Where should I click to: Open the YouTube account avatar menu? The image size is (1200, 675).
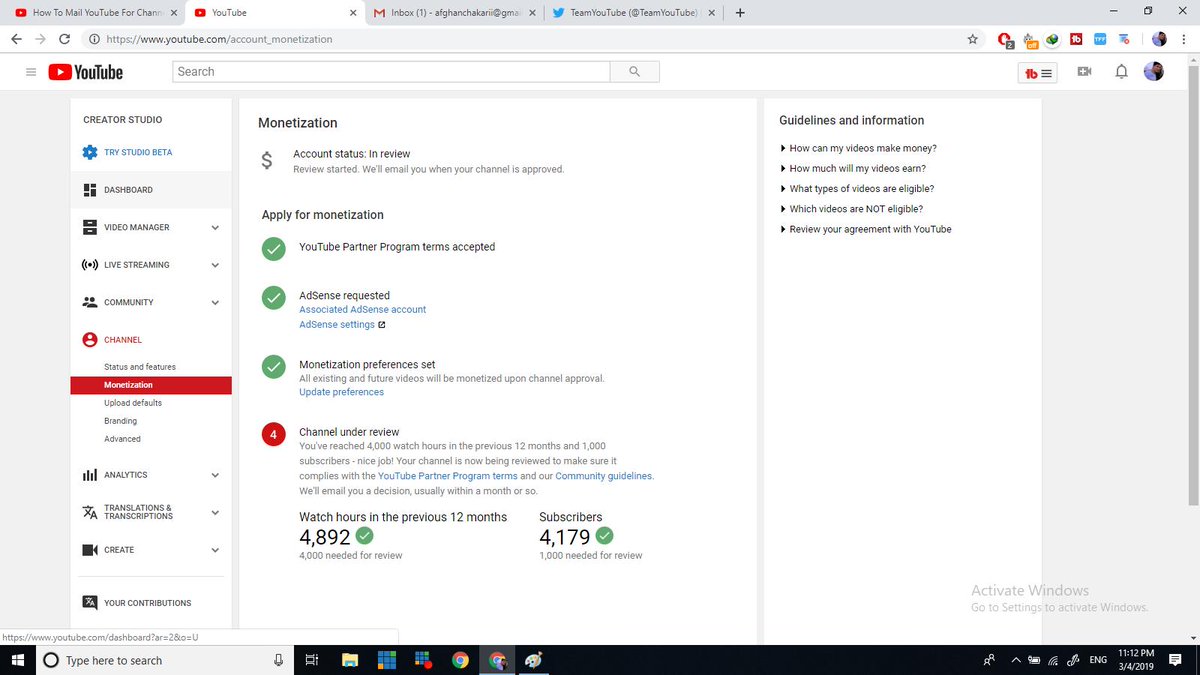[1153, 72]
